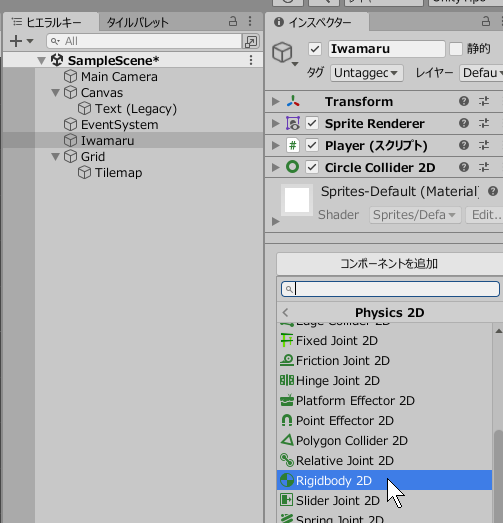Click the white Sprites-Default material preview swatch

click(x=297, y=200)
